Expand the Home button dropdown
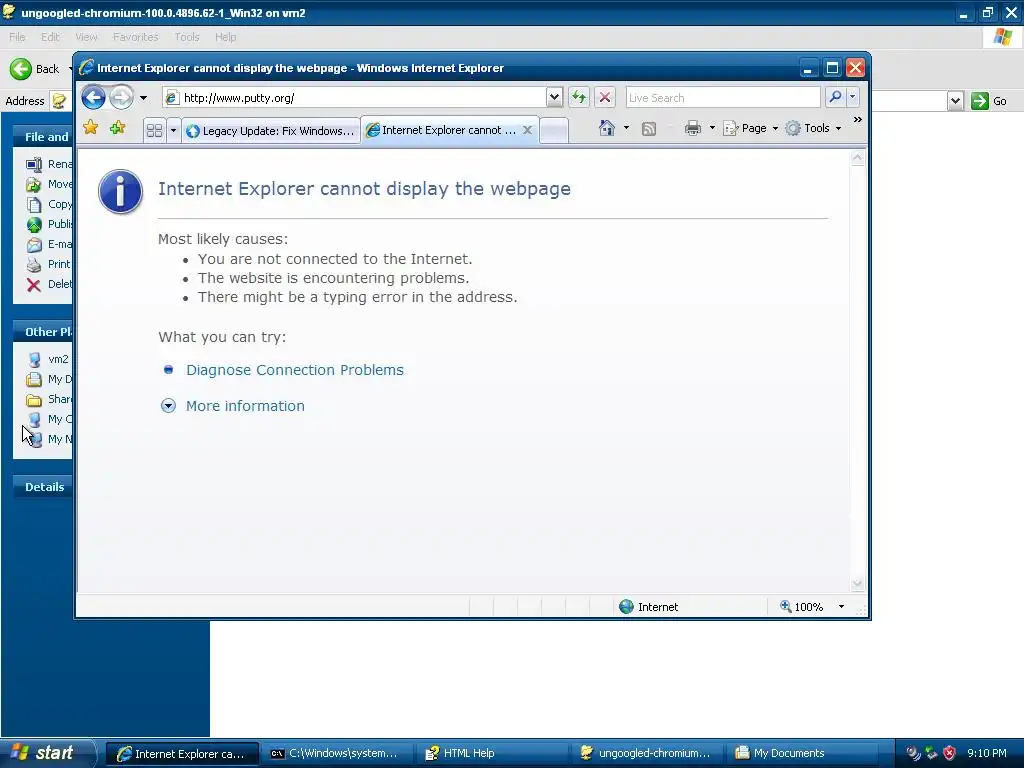 tap(626, 128)
